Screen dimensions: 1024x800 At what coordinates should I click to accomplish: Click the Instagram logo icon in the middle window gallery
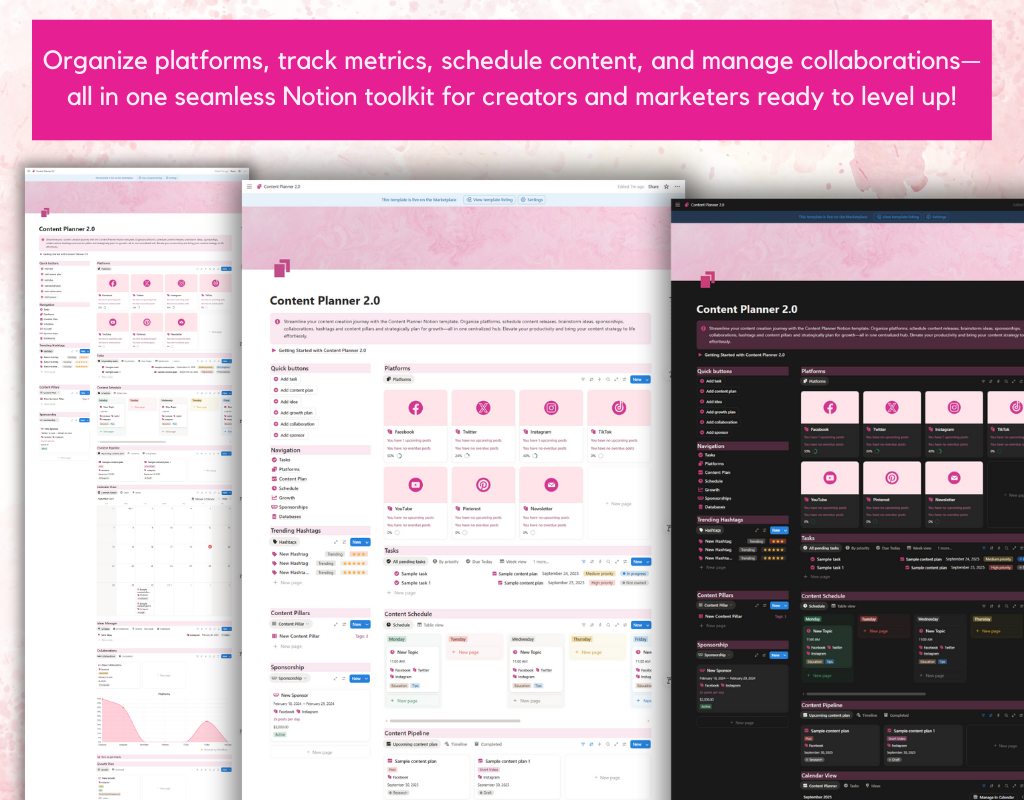(x=551, y=408)
